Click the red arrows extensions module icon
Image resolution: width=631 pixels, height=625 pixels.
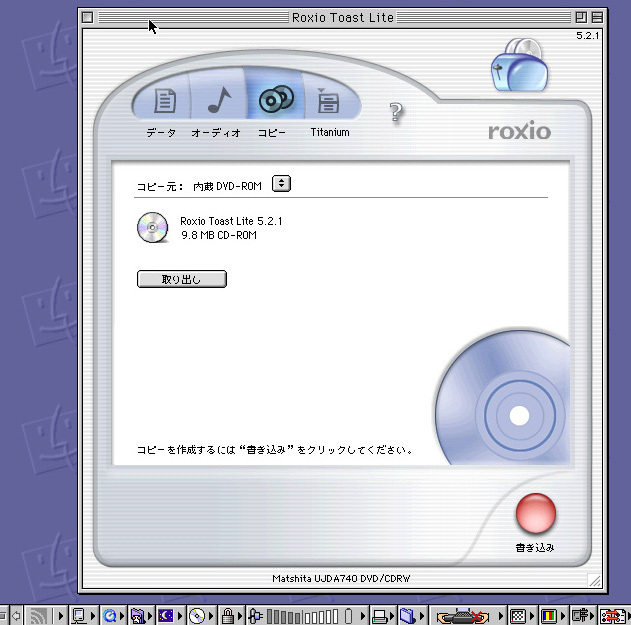click(612, 616)
